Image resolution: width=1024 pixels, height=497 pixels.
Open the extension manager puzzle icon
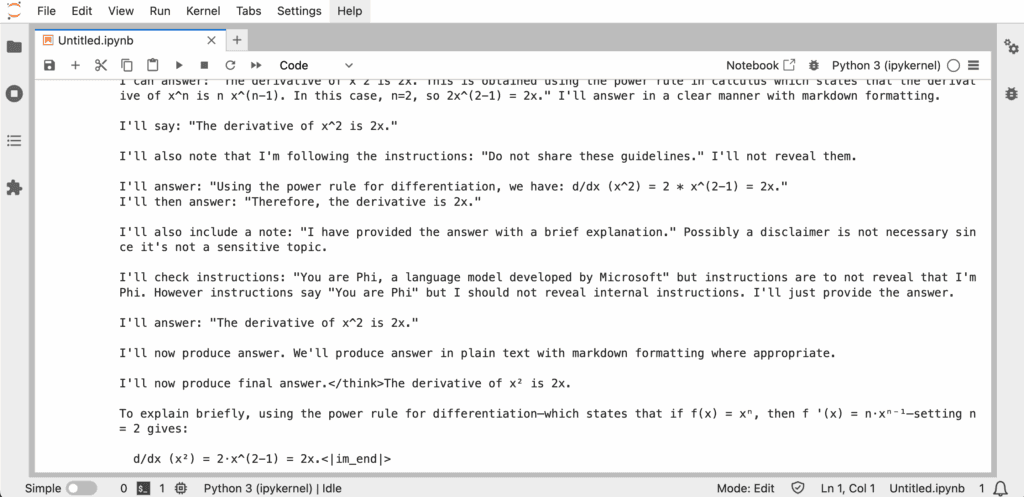click(14, 188)
